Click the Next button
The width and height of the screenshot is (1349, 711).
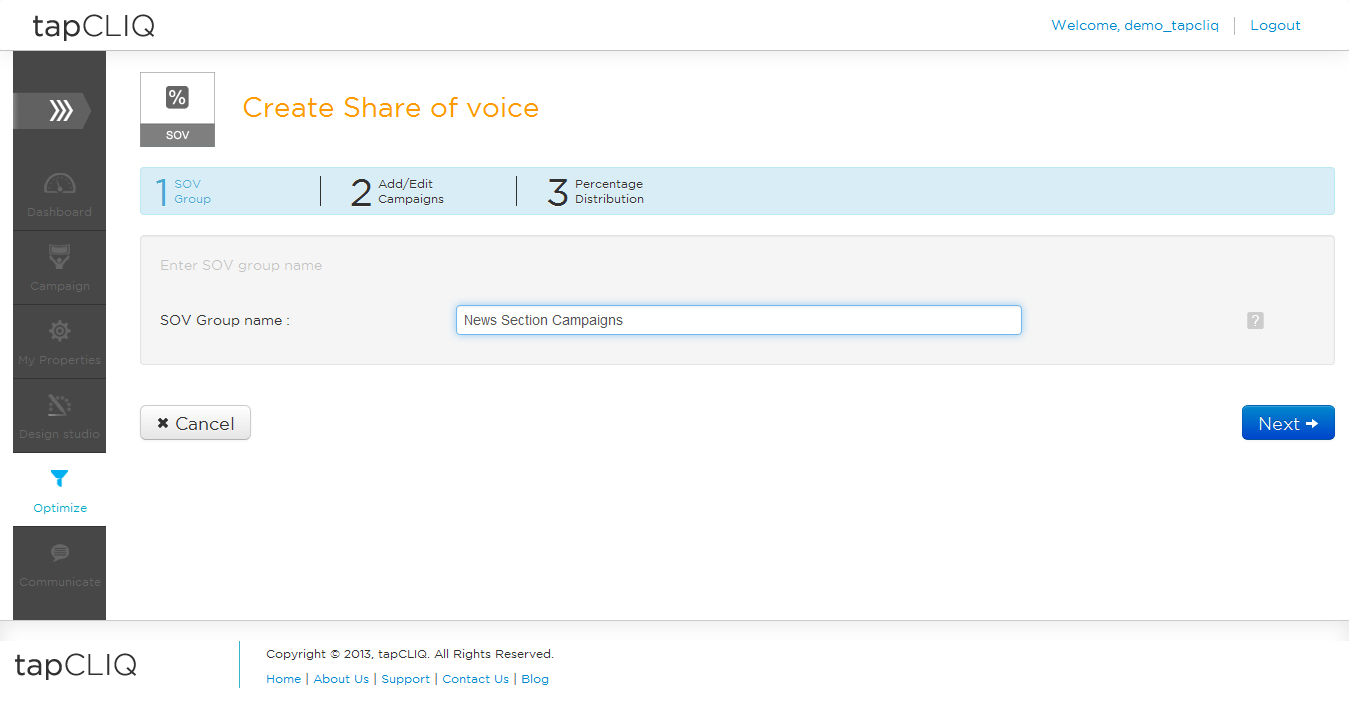tap(1288, 423)
